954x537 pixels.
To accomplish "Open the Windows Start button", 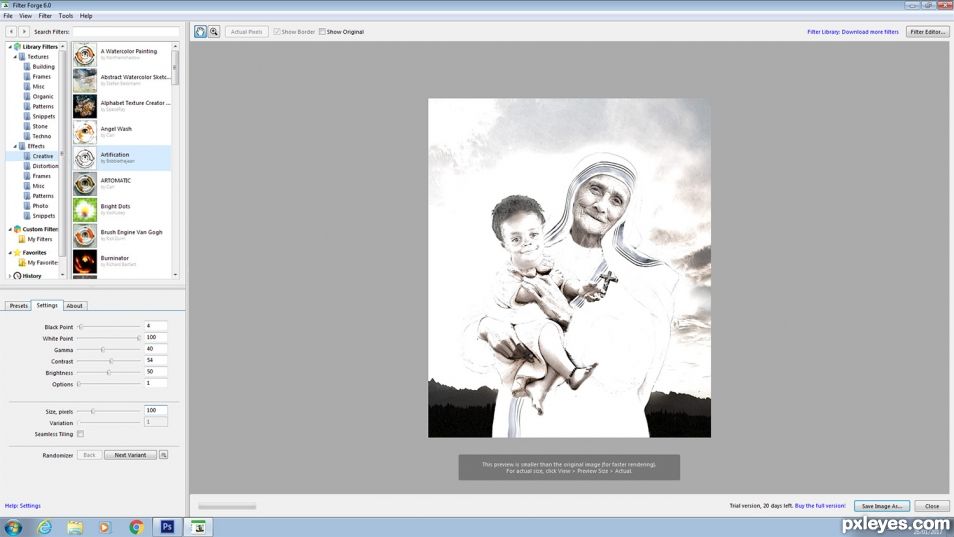I will [13, 527].
